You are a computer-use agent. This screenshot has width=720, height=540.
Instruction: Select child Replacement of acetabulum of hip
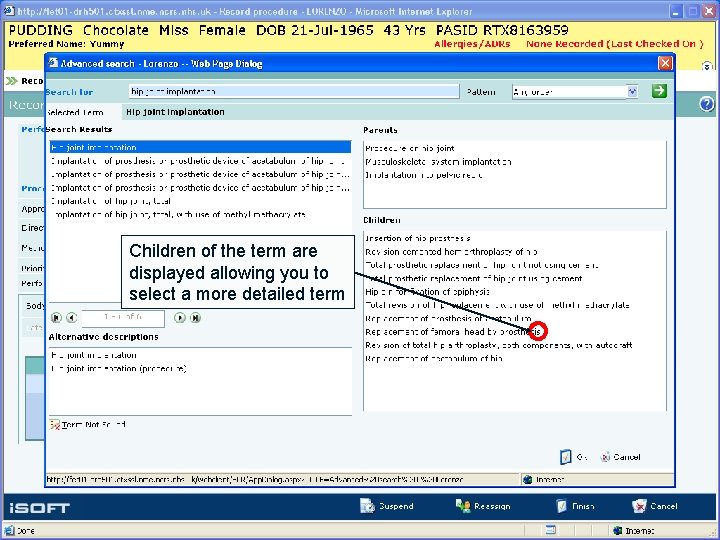(x=433, y=358)
